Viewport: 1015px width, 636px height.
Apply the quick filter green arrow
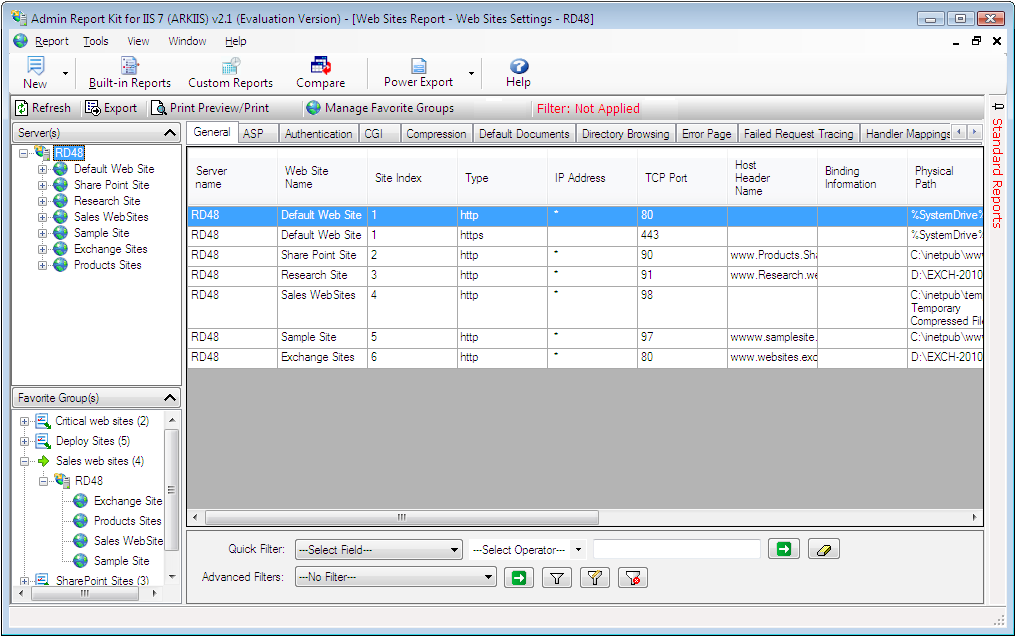tap(784, 549)
